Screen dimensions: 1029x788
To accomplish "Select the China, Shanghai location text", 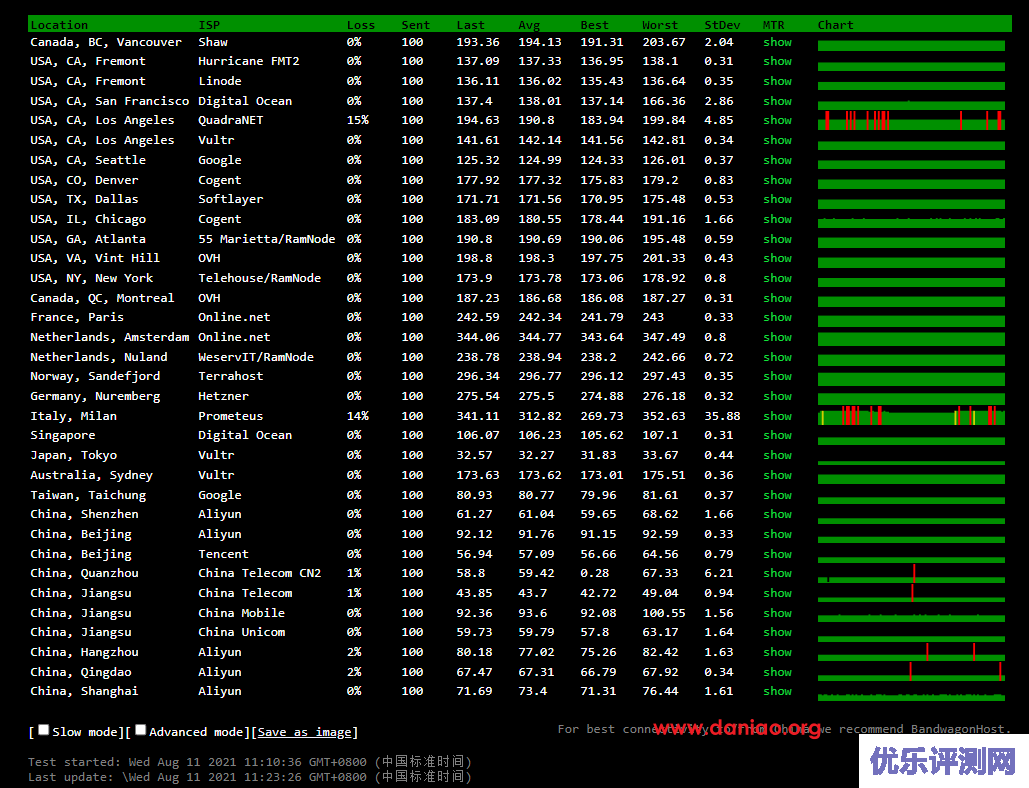I will [84, 692].
